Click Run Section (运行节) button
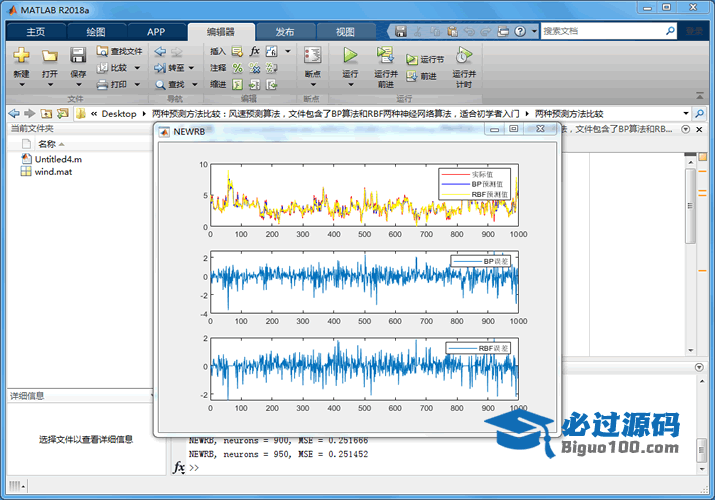This screenshot has width=715, height=500. (425, 59)
